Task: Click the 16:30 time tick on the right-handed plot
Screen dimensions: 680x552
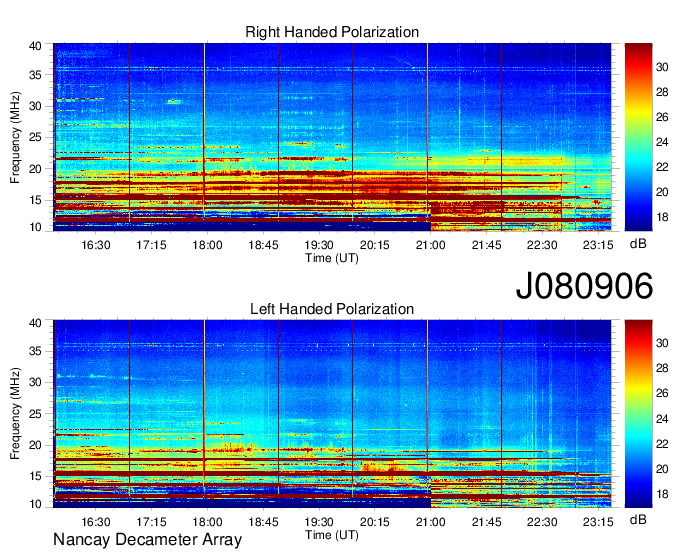Action: click(96, 245)
